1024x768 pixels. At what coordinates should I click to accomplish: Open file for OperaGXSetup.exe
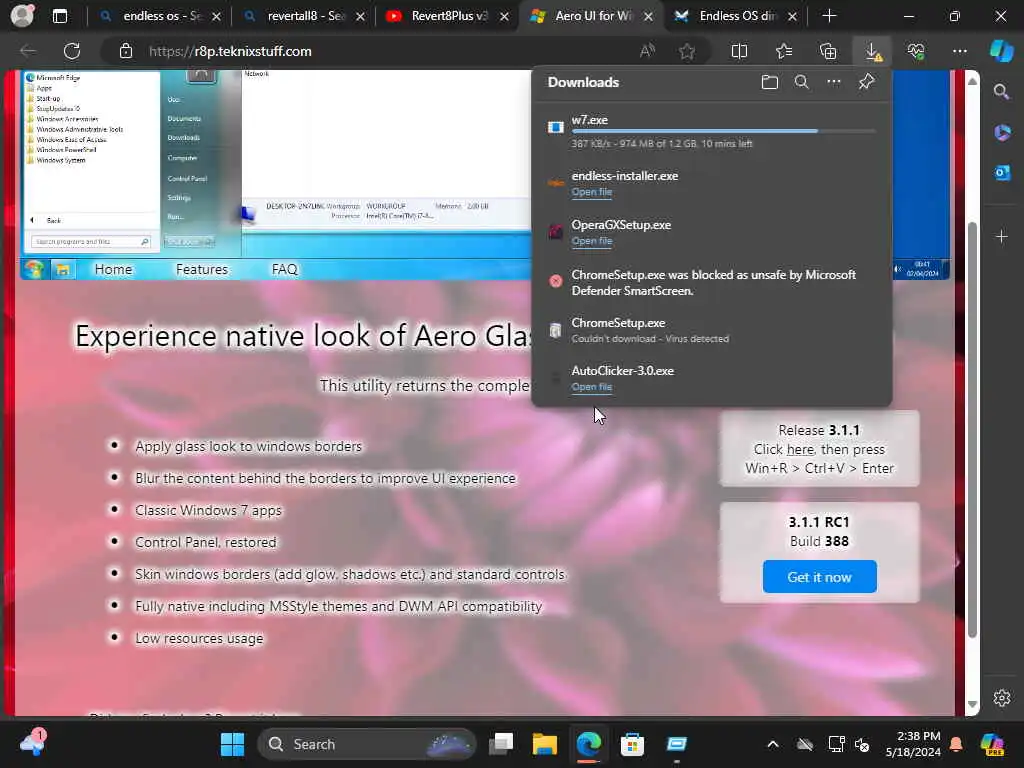tap(592, 241)
